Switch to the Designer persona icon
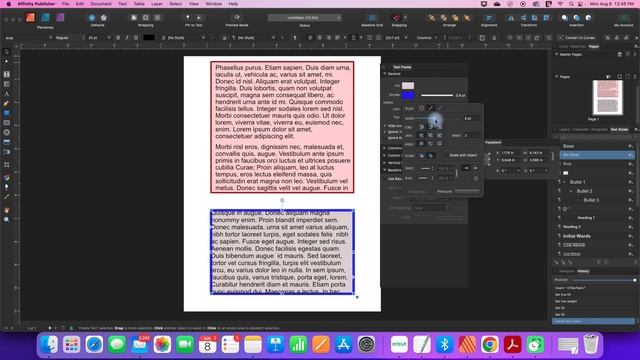The image size is (640, 360). pos(45,18)
